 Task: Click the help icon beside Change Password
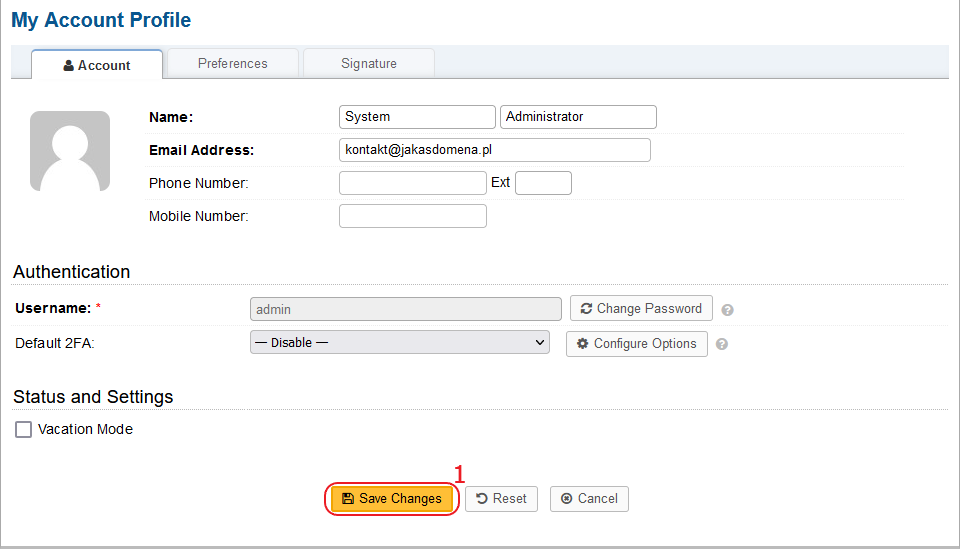point(727,310)
